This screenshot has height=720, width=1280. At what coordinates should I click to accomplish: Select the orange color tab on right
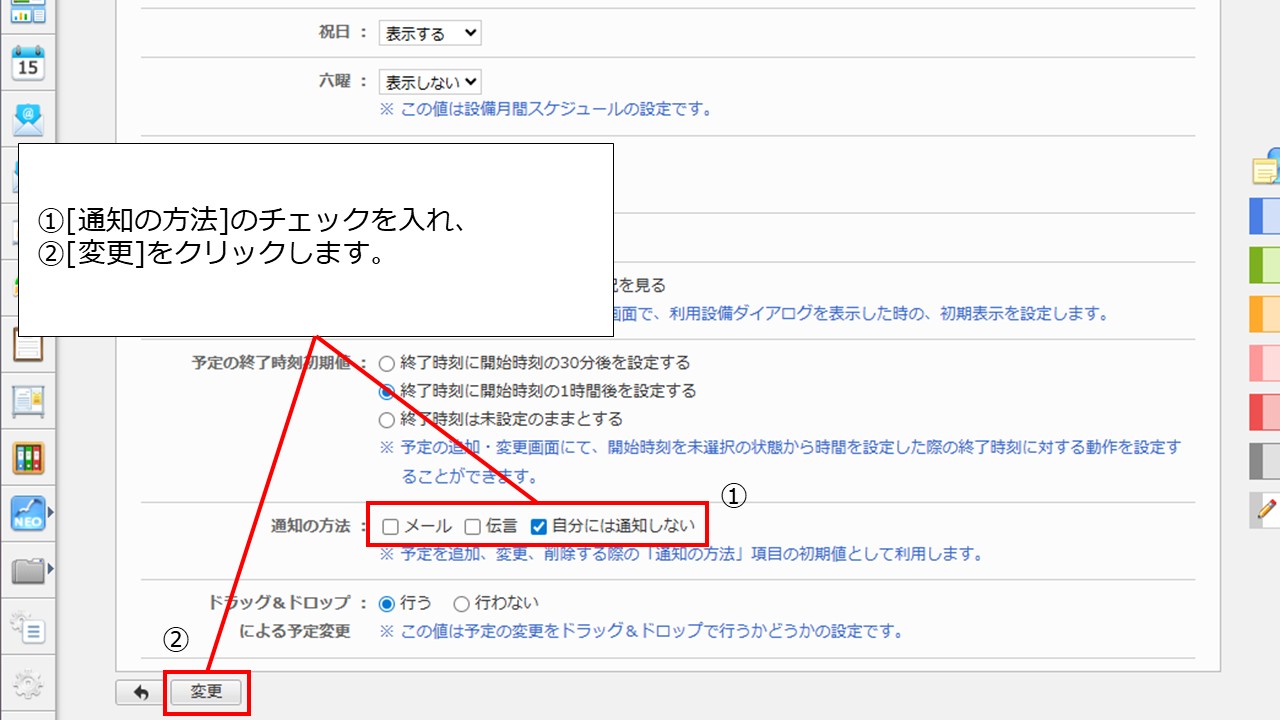coord(1266,314)
